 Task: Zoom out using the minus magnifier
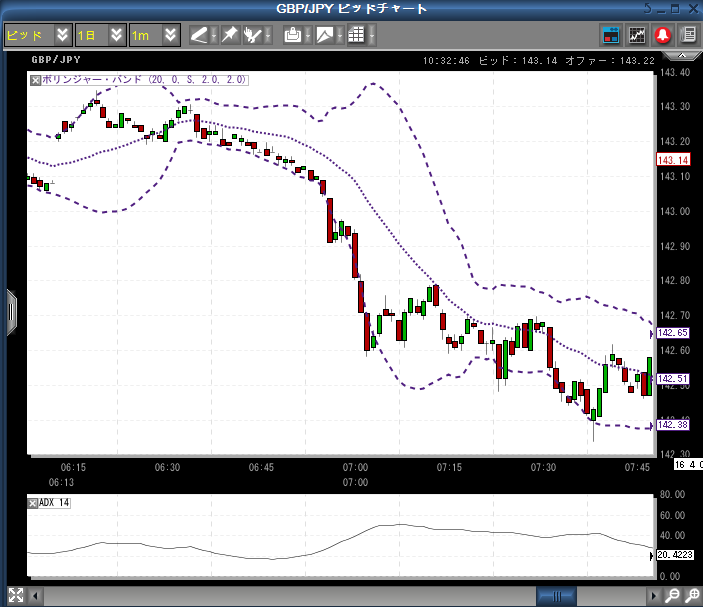pyautogui.click(x=673, y=596)
